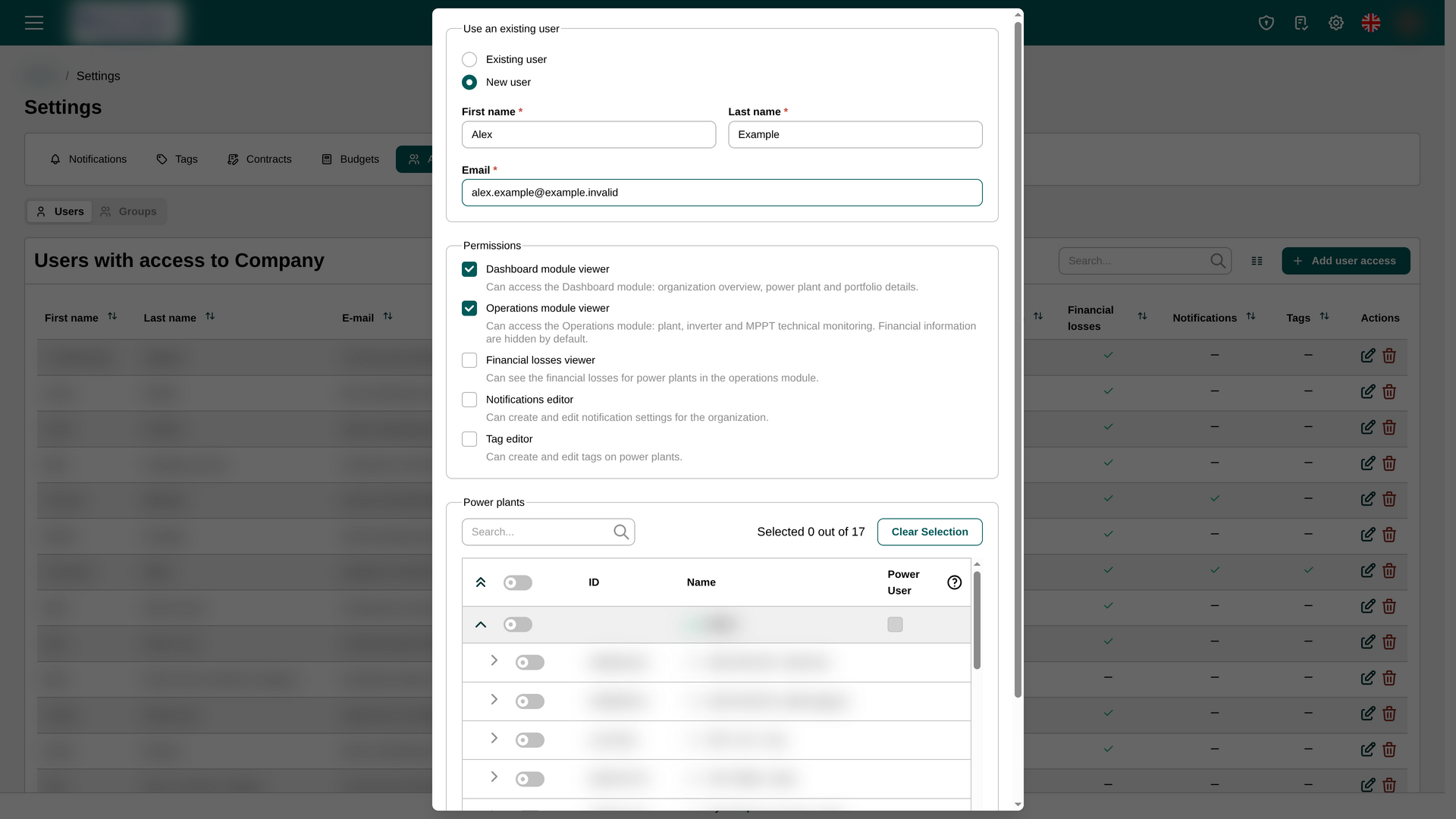Collapse the power plant group row chevron

click(481, 625)
